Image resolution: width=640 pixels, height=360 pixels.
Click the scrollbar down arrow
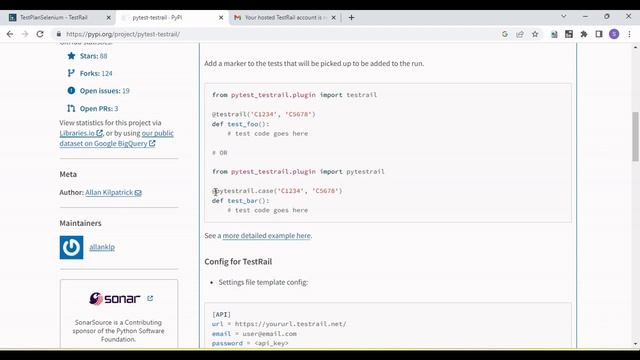[x=636, y=344]
